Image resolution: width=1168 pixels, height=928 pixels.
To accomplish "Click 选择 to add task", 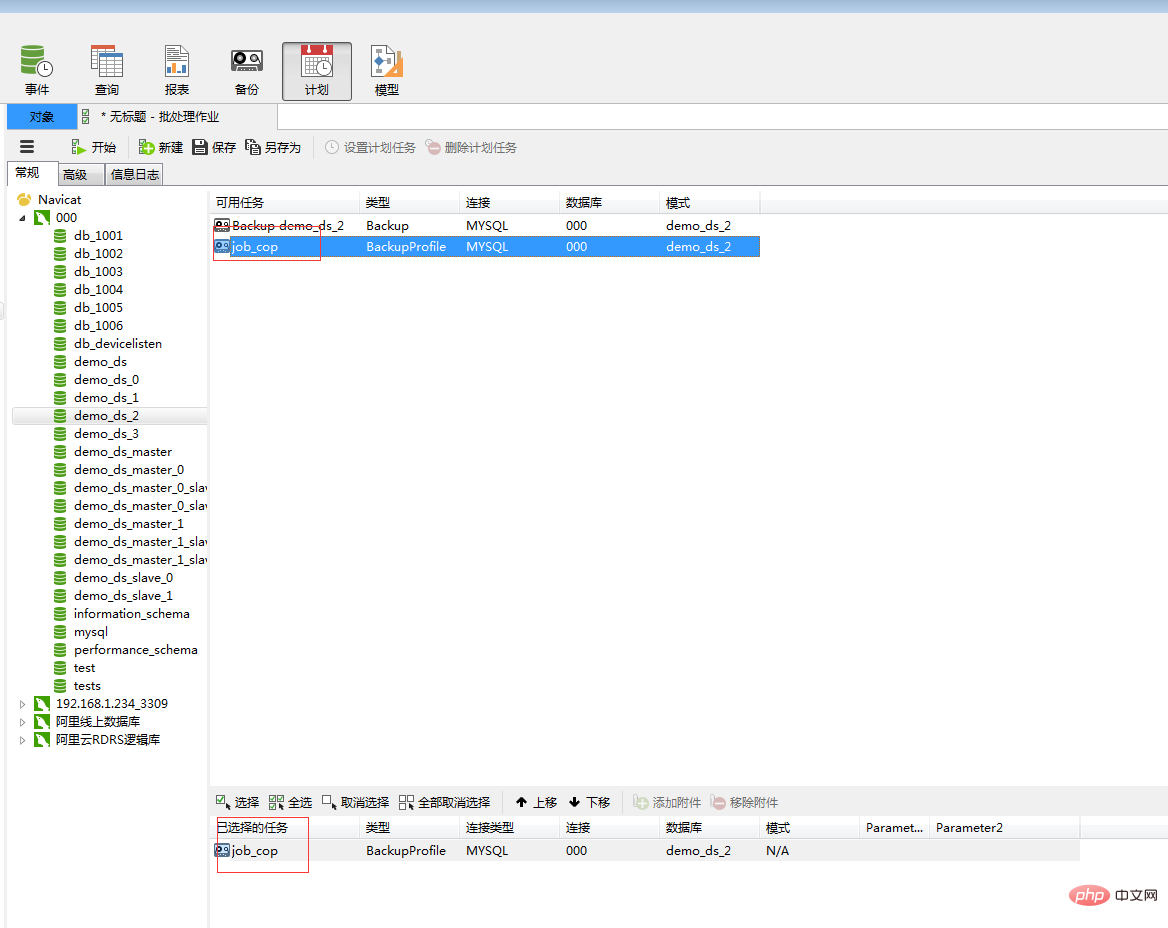I will (x=237, y=802).
